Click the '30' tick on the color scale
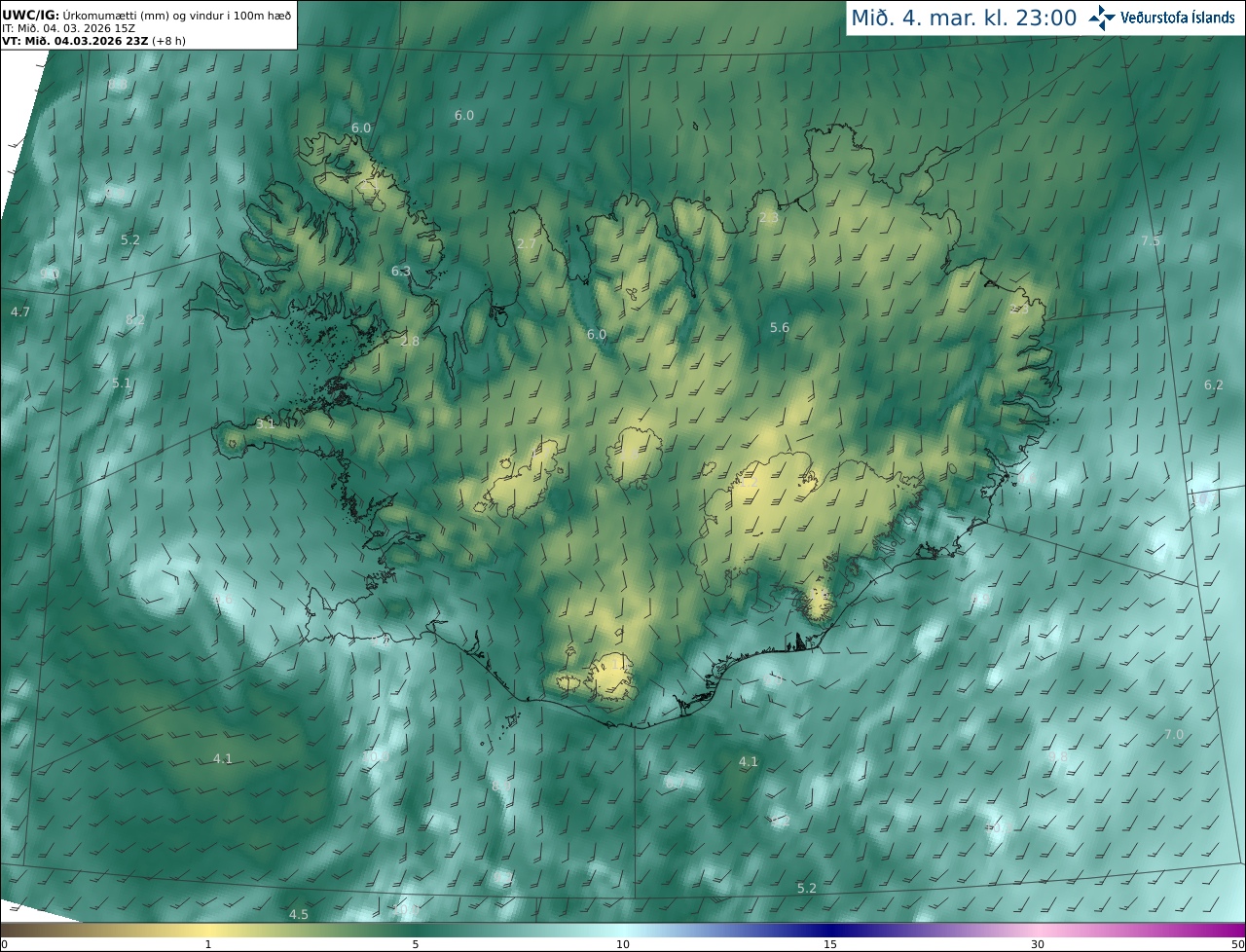1246x952 pixels. (x=1038, y=944)
